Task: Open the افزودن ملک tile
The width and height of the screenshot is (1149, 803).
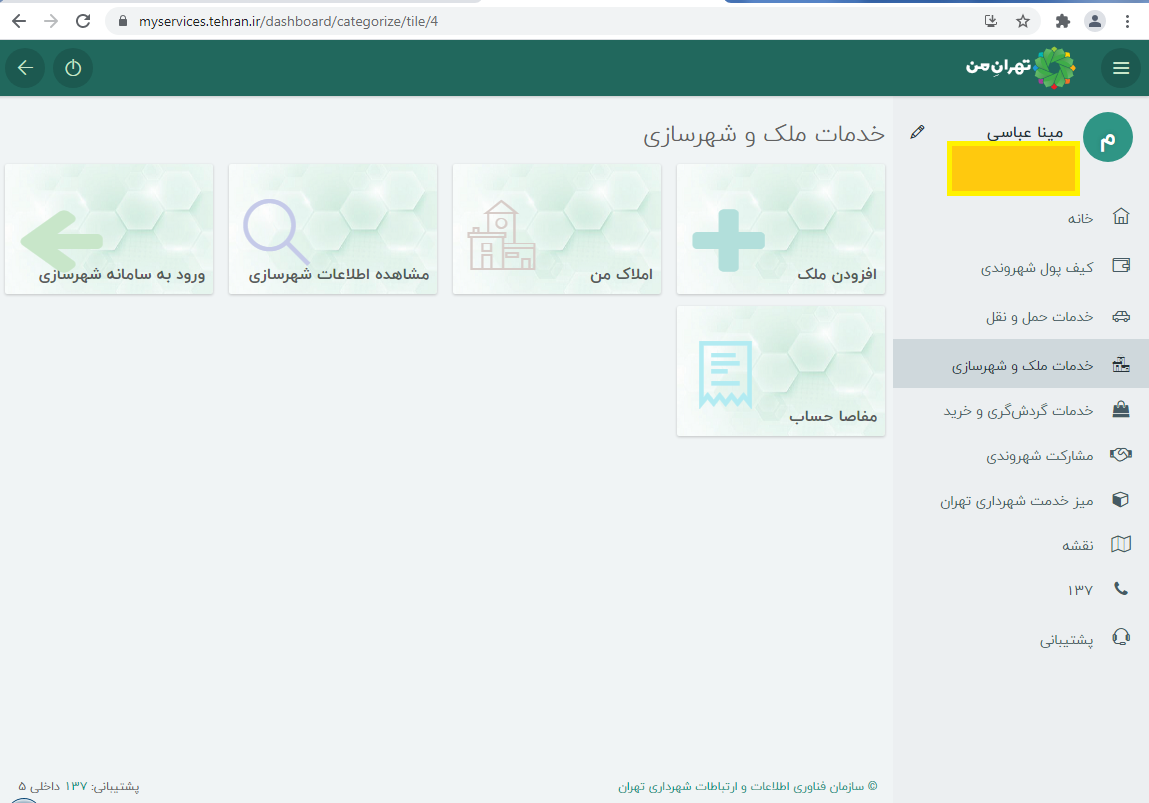Action: pyautogui.click(x=780, y=229)
